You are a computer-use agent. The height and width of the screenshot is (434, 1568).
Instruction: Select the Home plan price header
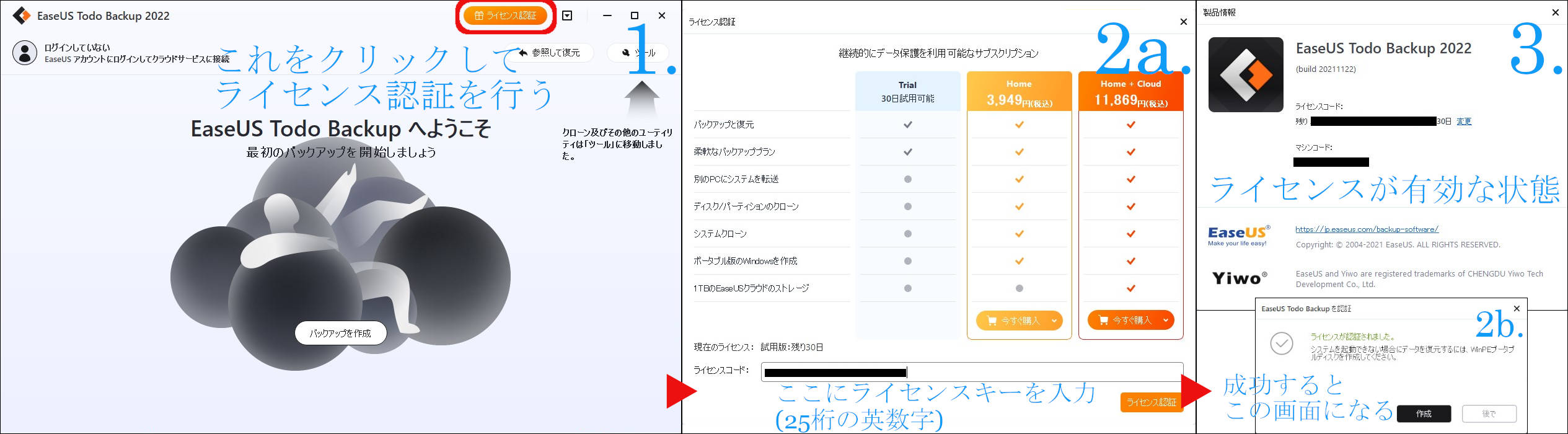[1019, 91]
